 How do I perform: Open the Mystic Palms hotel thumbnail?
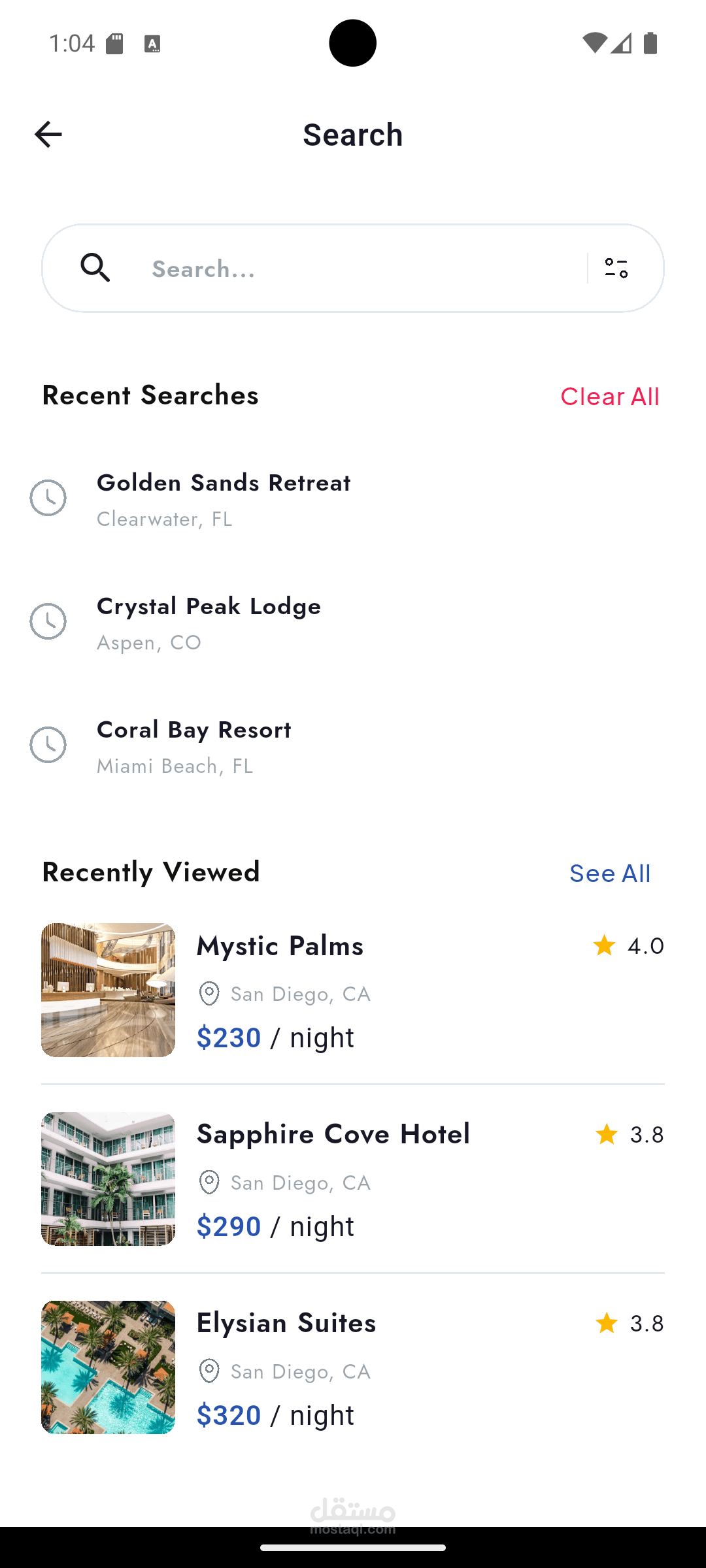click(x=108, y=990)
